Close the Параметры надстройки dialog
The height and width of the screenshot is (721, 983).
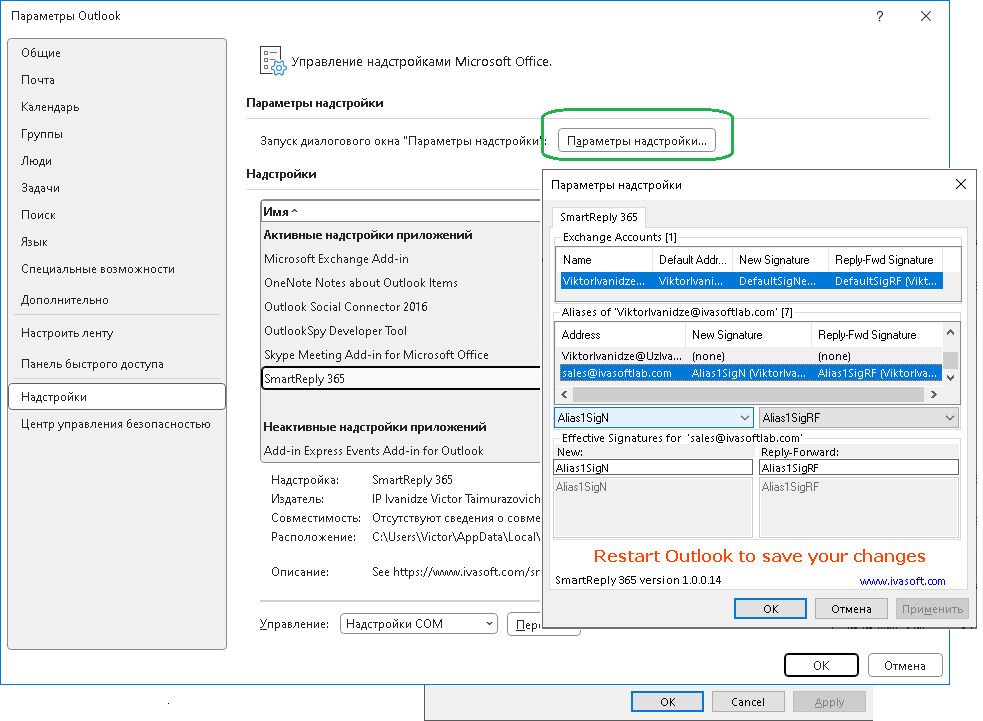[x=960, y=184]
